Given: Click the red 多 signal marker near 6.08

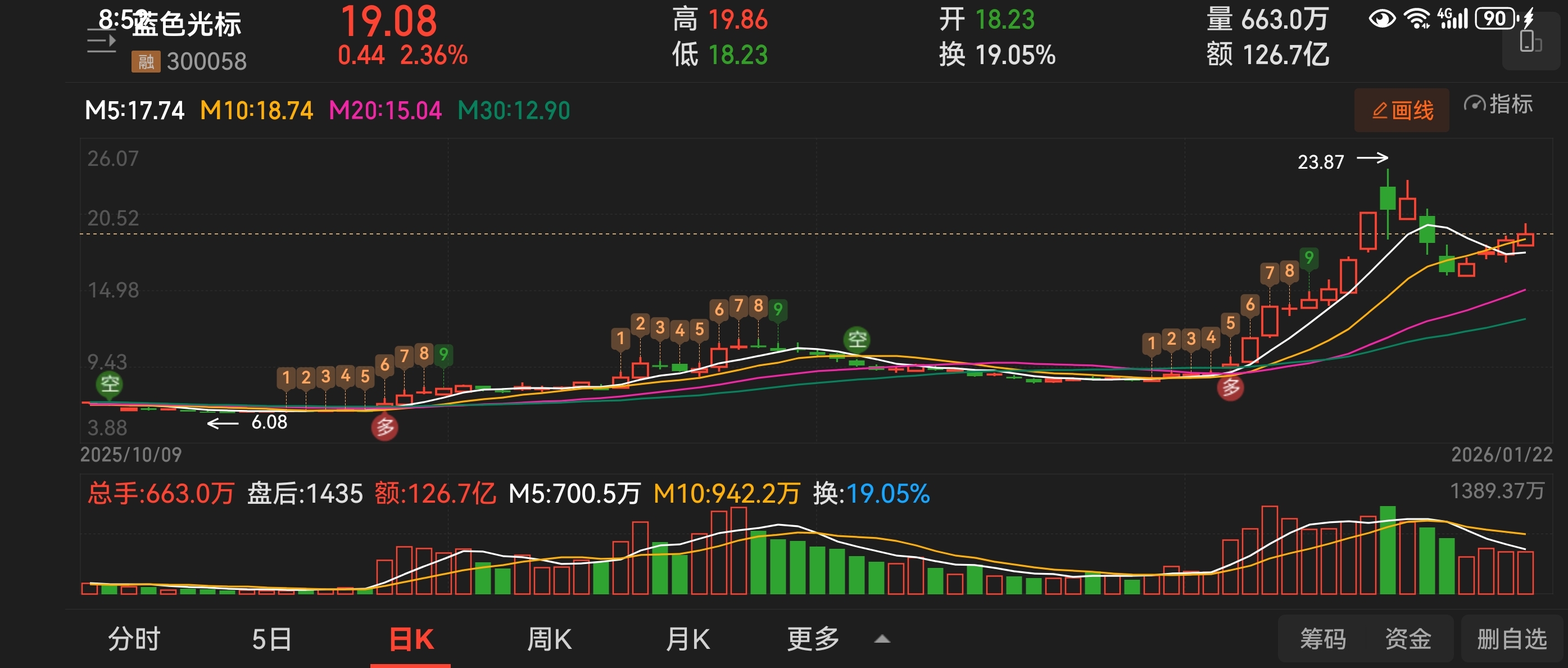Looking at the screenshot, I should click(385, 427).
